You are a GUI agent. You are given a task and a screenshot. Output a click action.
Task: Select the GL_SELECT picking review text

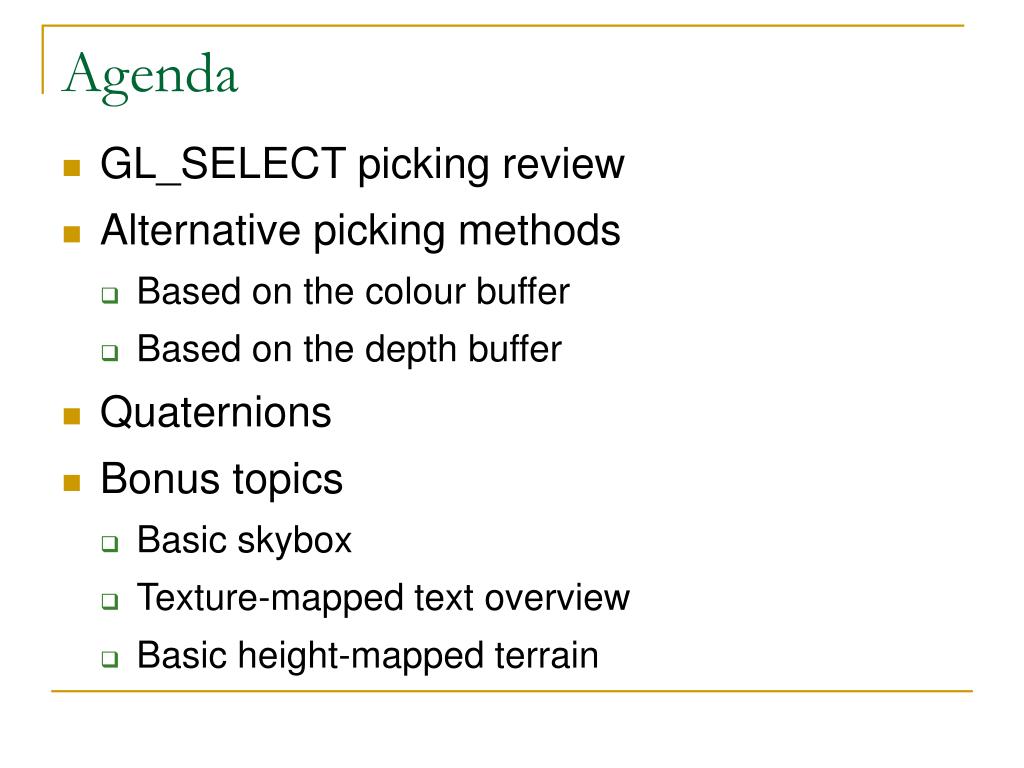pos(362,164)
